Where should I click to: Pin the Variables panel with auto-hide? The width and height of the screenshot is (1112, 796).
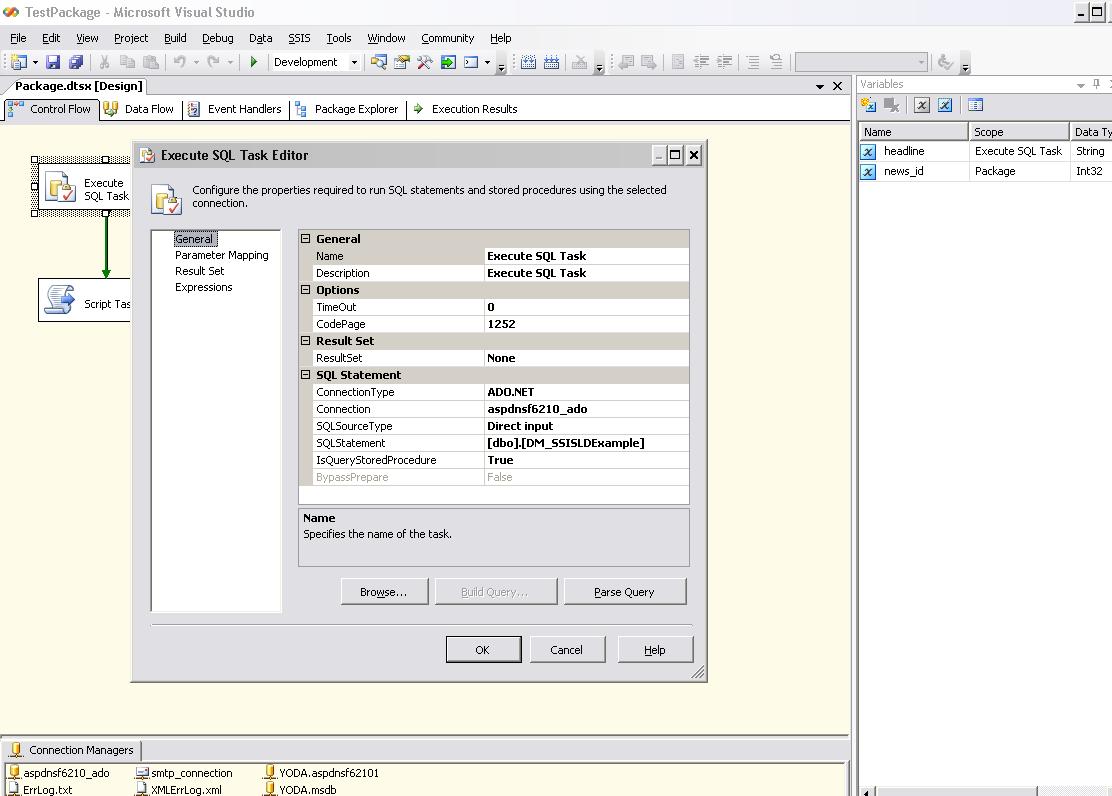pos(1096,84)
